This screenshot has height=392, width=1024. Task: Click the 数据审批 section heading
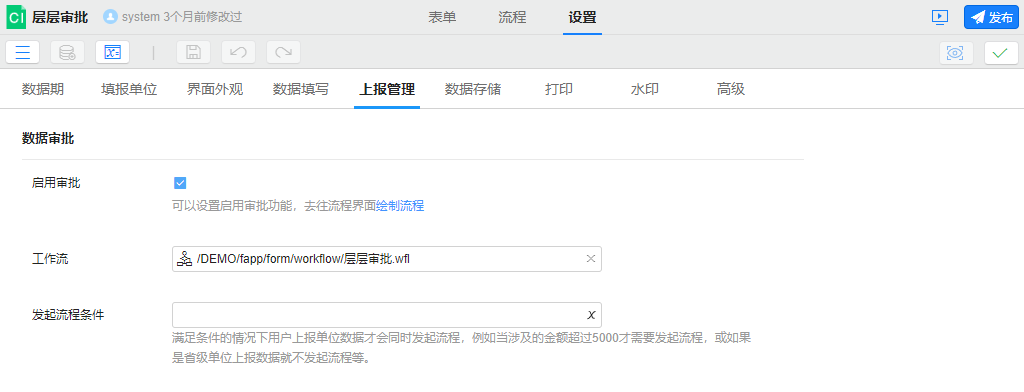coord(48,138)
